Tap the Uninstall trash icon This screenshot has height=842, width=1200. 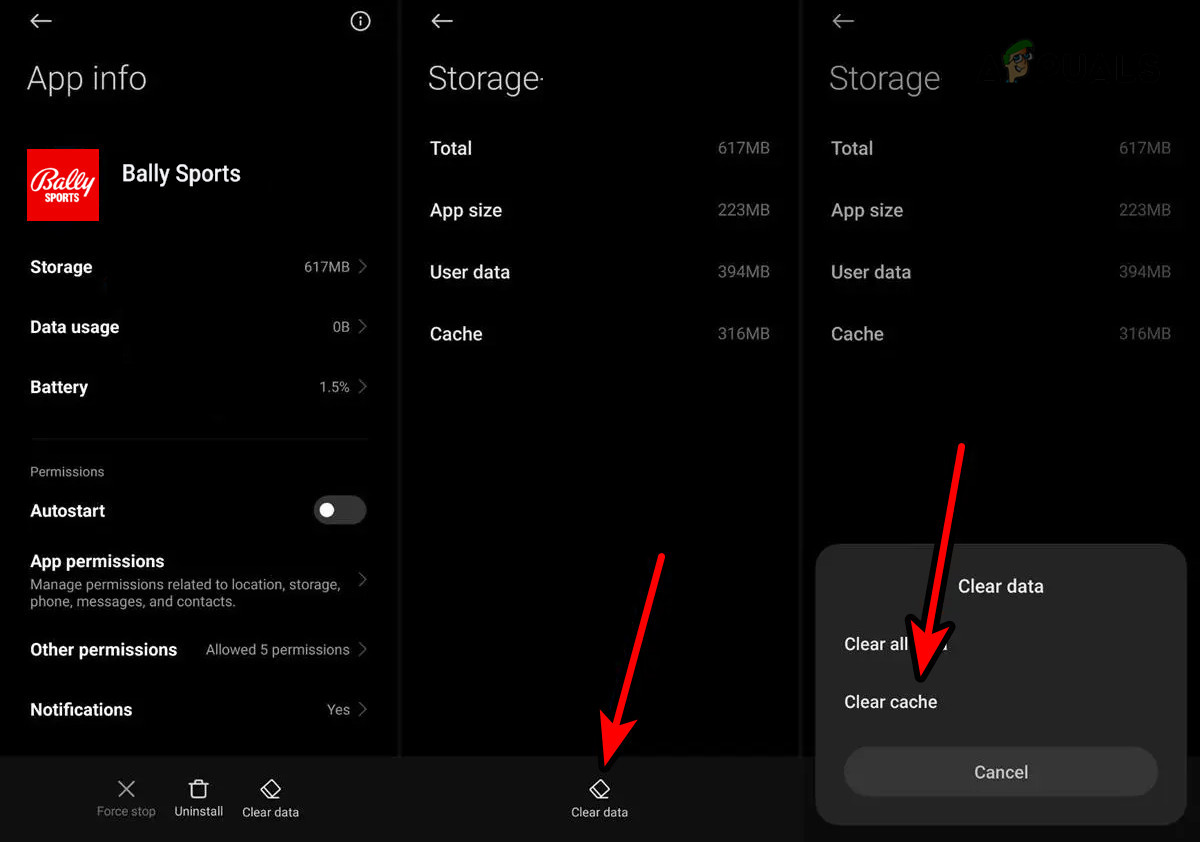199,789
